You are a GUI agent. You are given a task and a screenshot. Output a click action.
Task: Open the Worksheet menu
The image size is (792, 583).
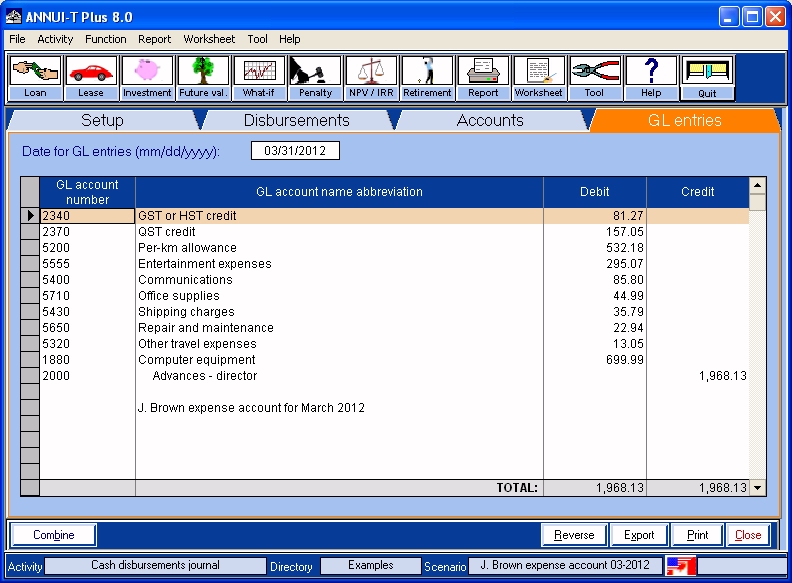(x=209, y=39)
